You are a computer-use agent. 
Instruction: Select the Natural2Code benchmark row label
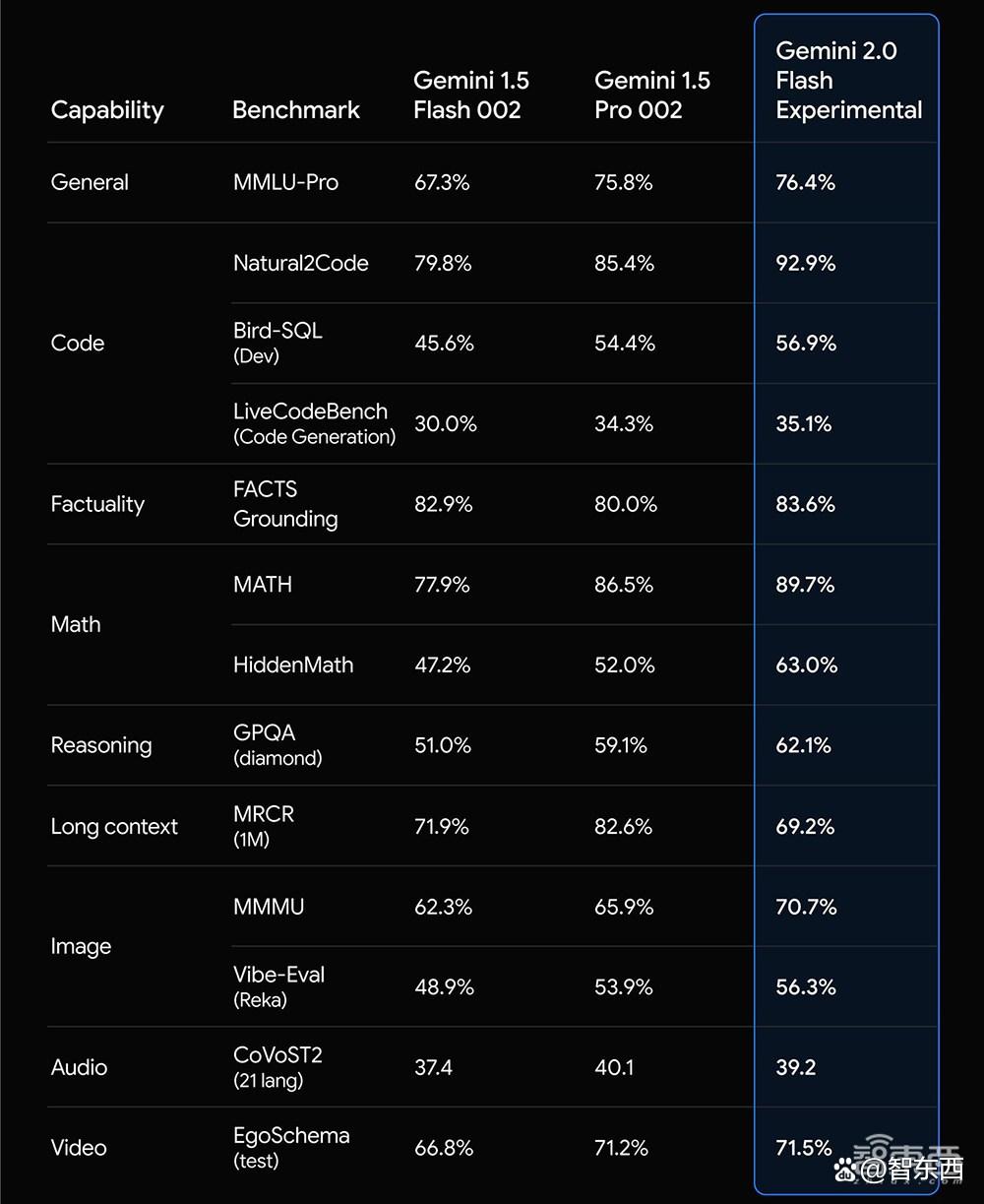(x=301, y=263)
